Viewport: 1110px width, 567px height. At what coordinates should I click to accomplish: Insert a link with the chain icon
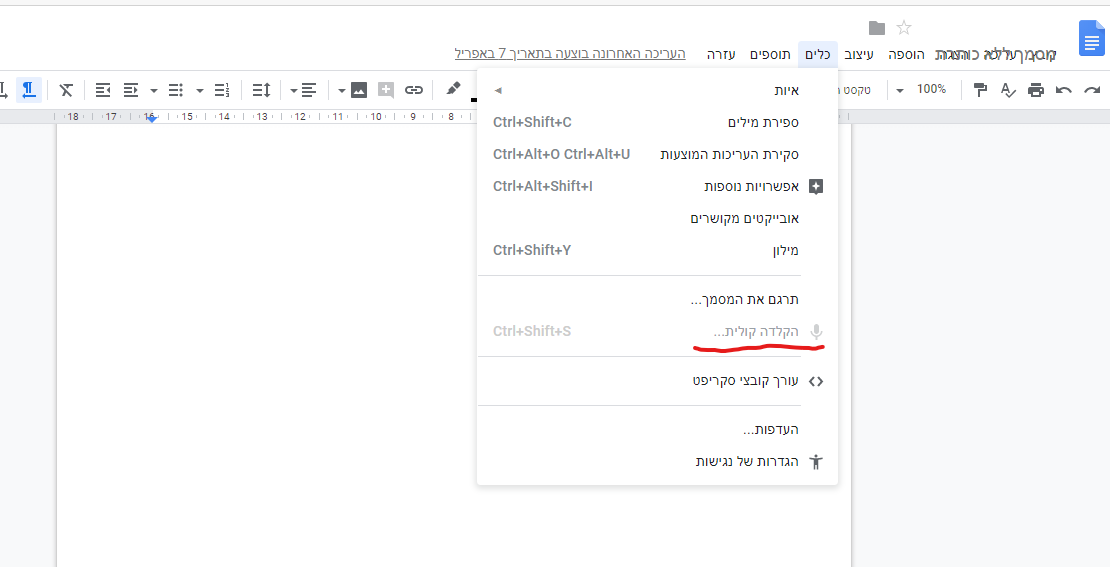click(414, 90)
